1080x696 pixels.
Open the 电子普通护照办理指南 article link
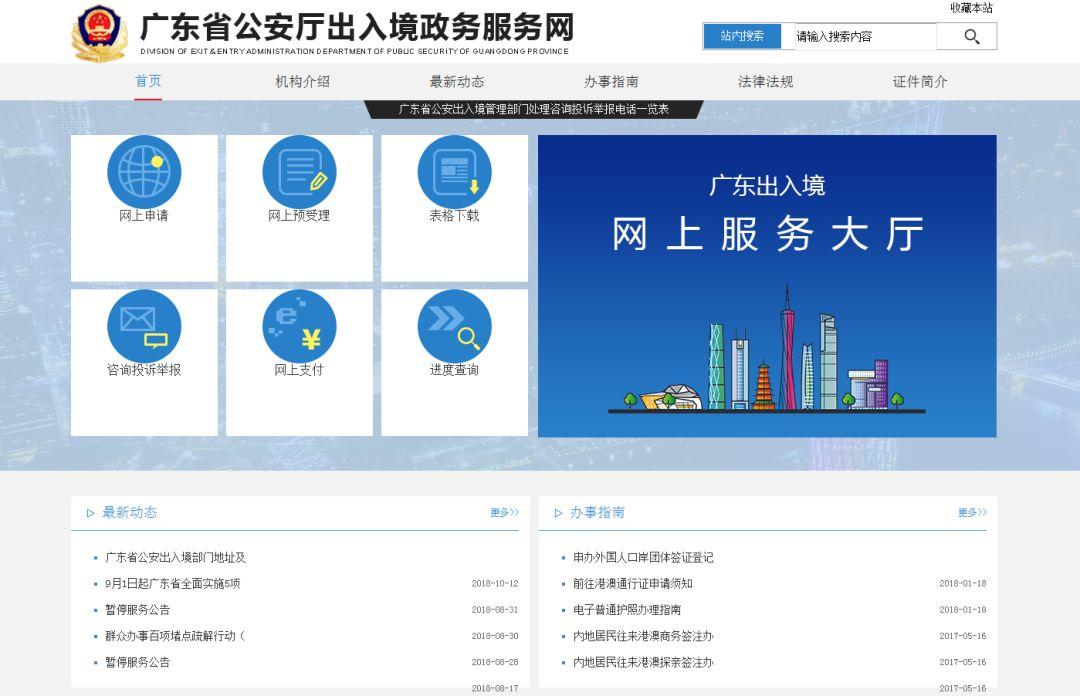coord(627,610)
